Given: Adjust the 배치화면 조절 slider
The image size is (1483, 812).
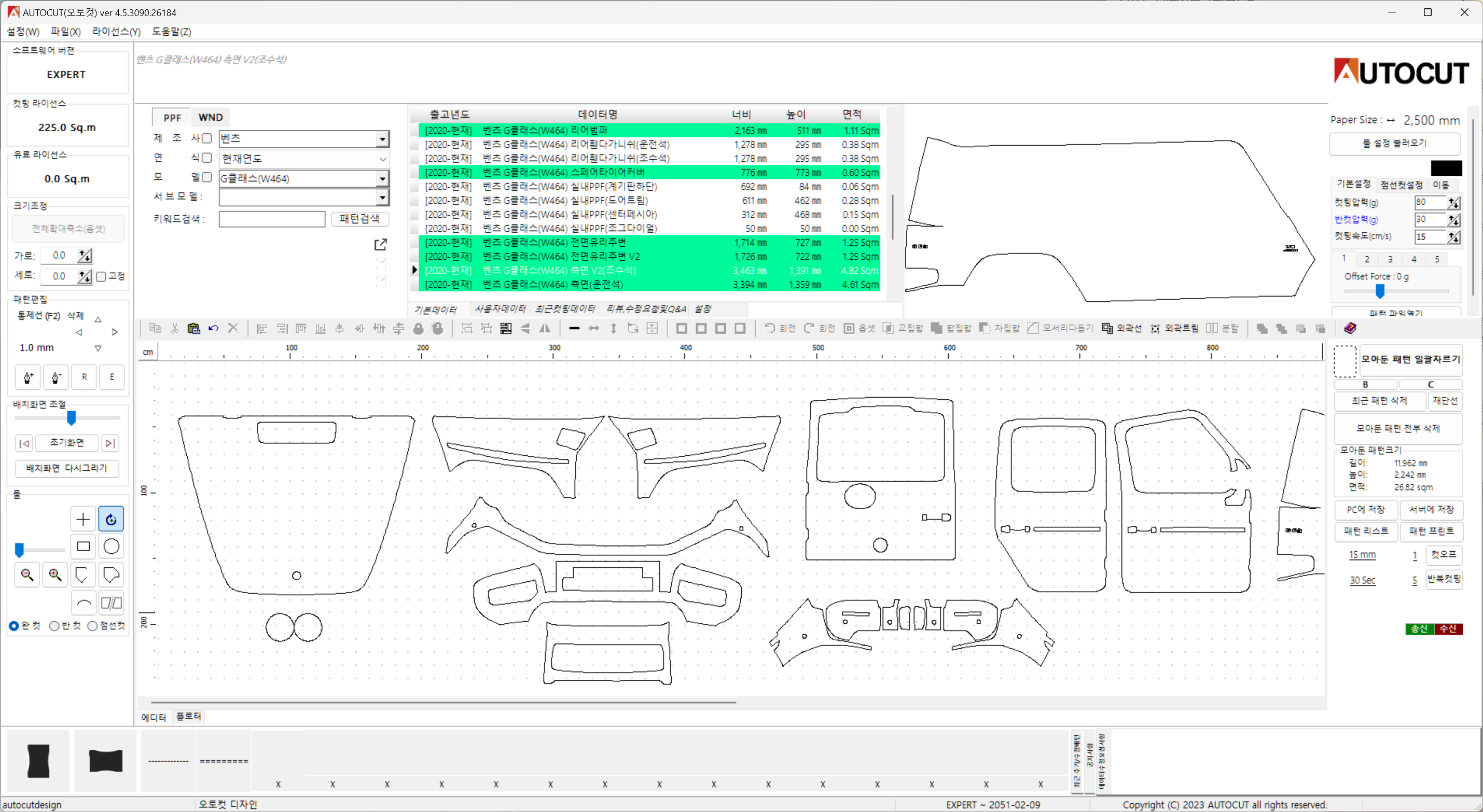Looking at the screenshot, I should [x=72, y=418].
